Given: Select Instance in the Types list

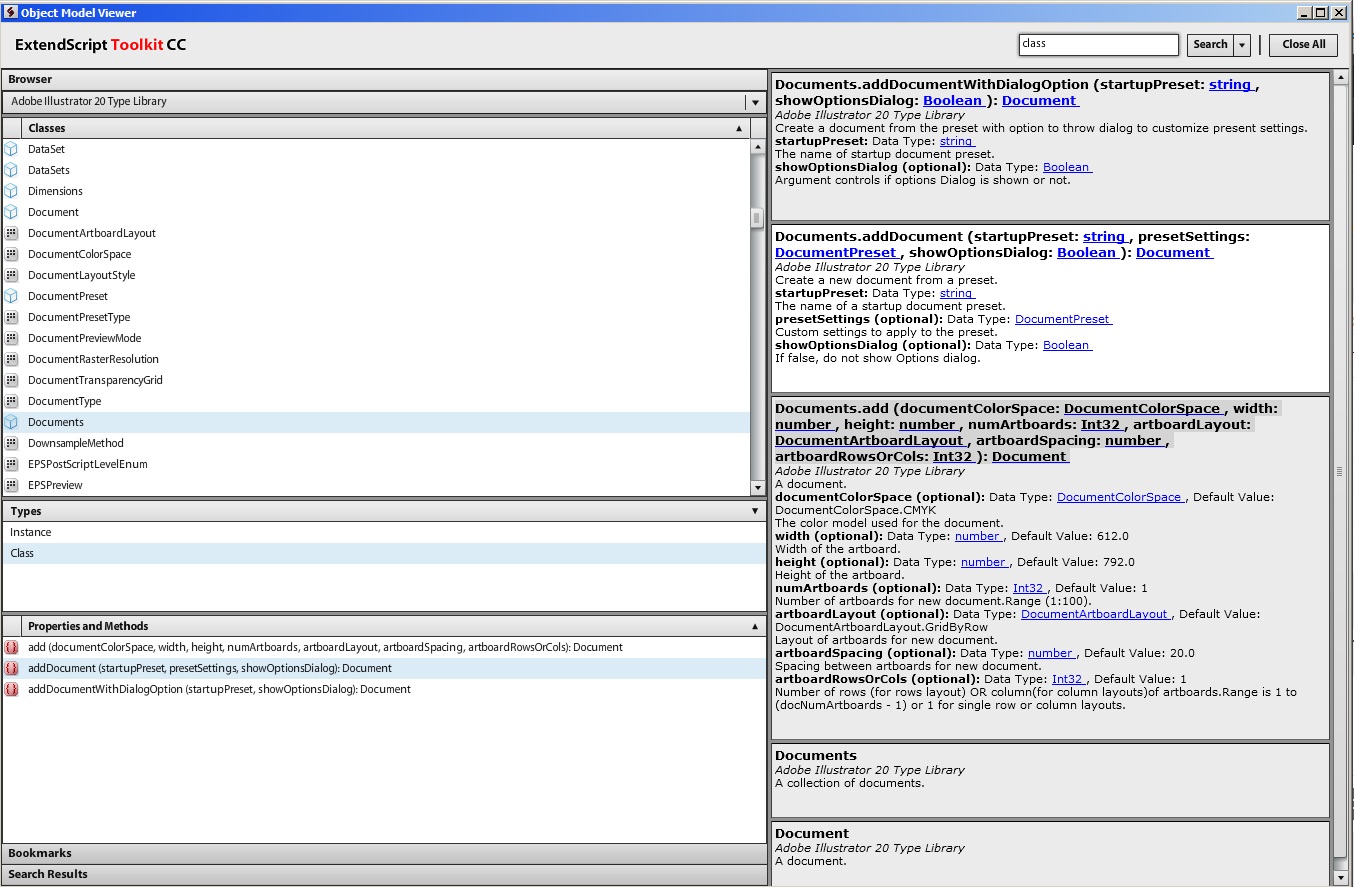Looking at the screenshot, I should click(384, 532).
